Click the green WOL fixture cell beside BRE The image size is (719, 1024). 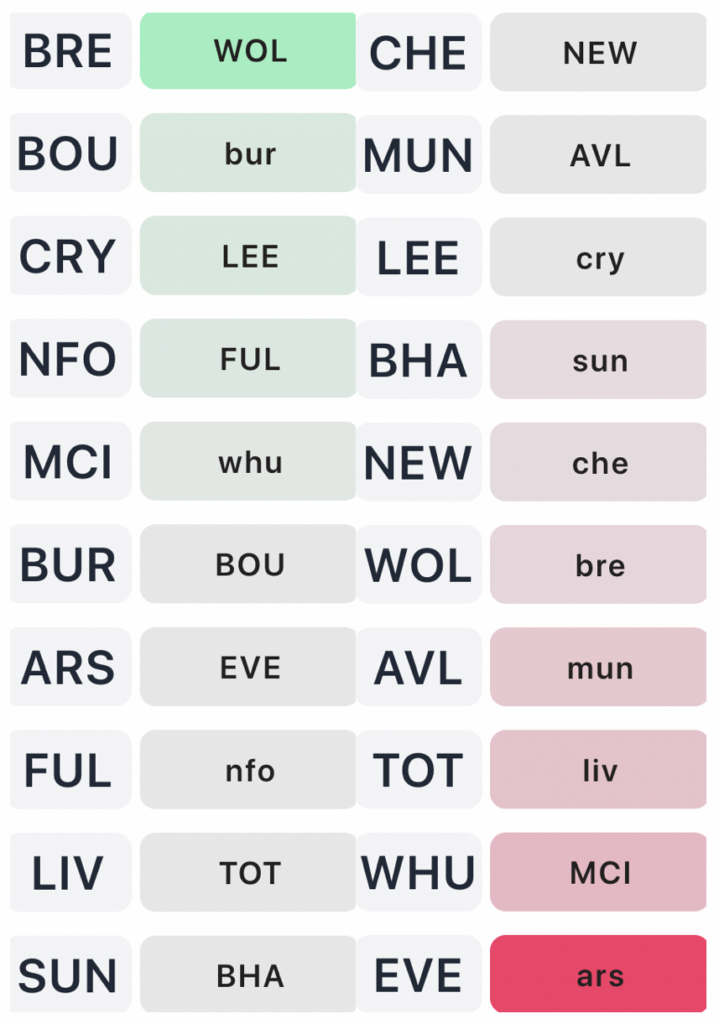pyautogui.click(x=248, y=51)
